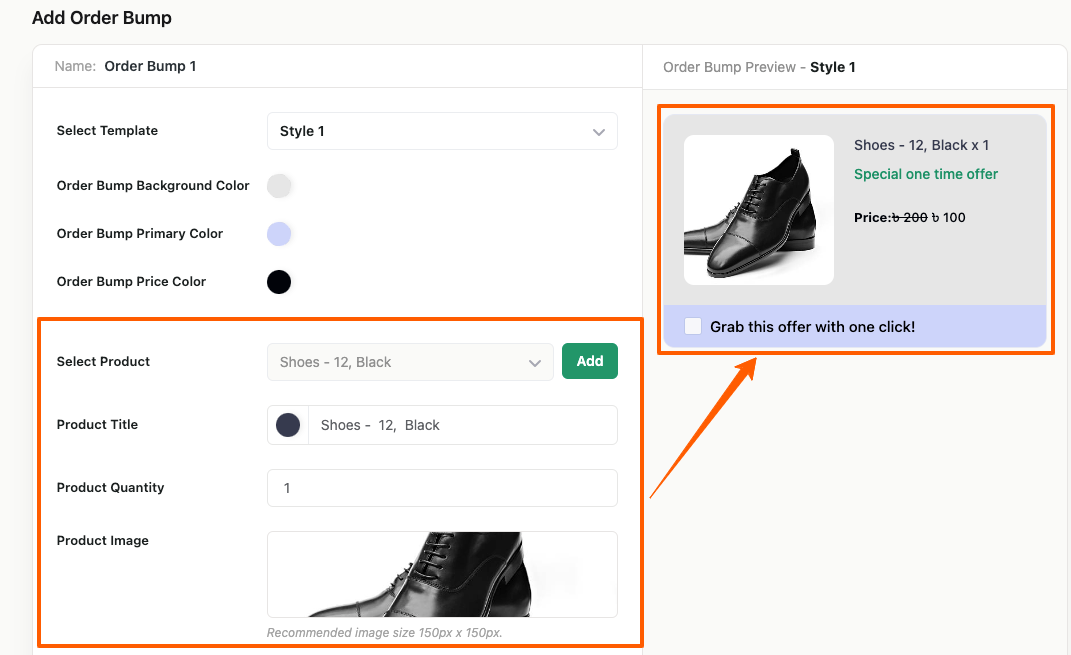
Task: Click the Grab this offer with one click label
Action: [x=812, y=327]
